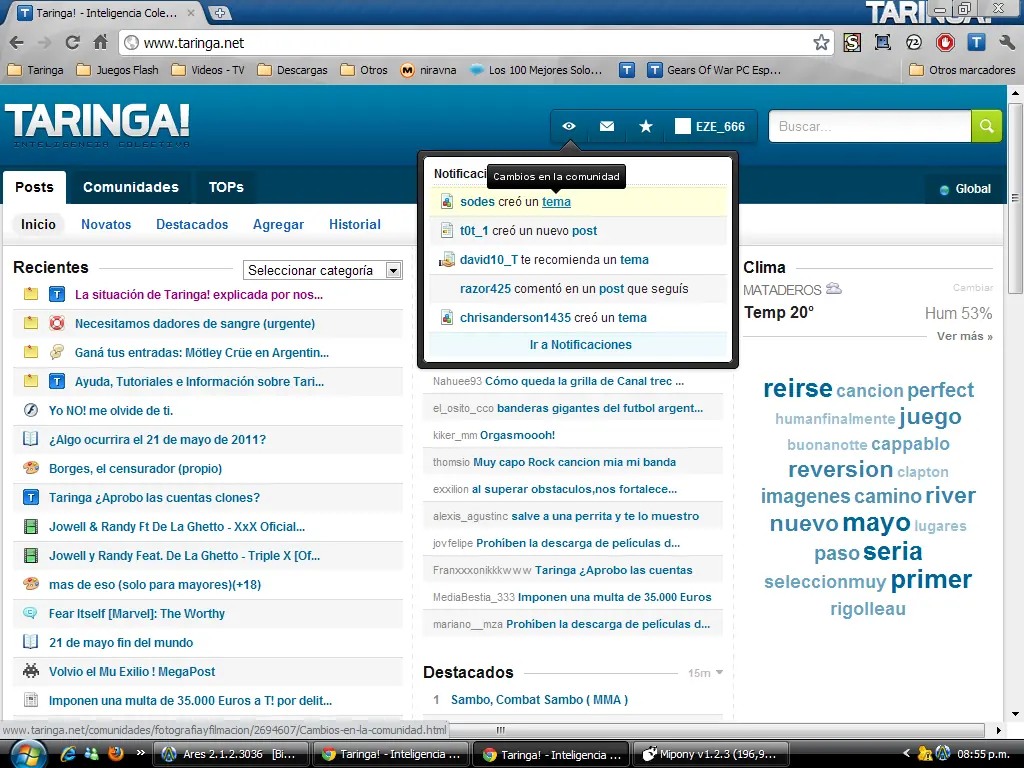The height and width of the screenshot is (768, 1024).
Task: Open 'Orgasmoooh!' post by kiker_mm
Action: pos(517,435)
